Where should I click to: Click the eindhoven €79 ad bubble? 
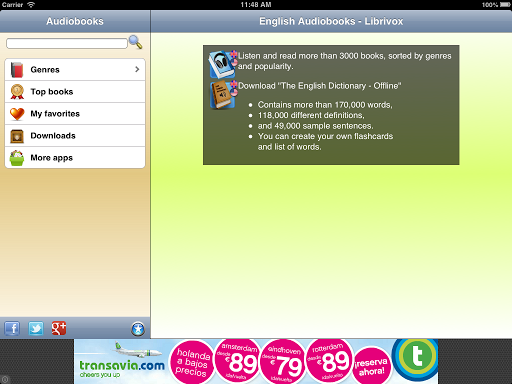tap(283, 361)
